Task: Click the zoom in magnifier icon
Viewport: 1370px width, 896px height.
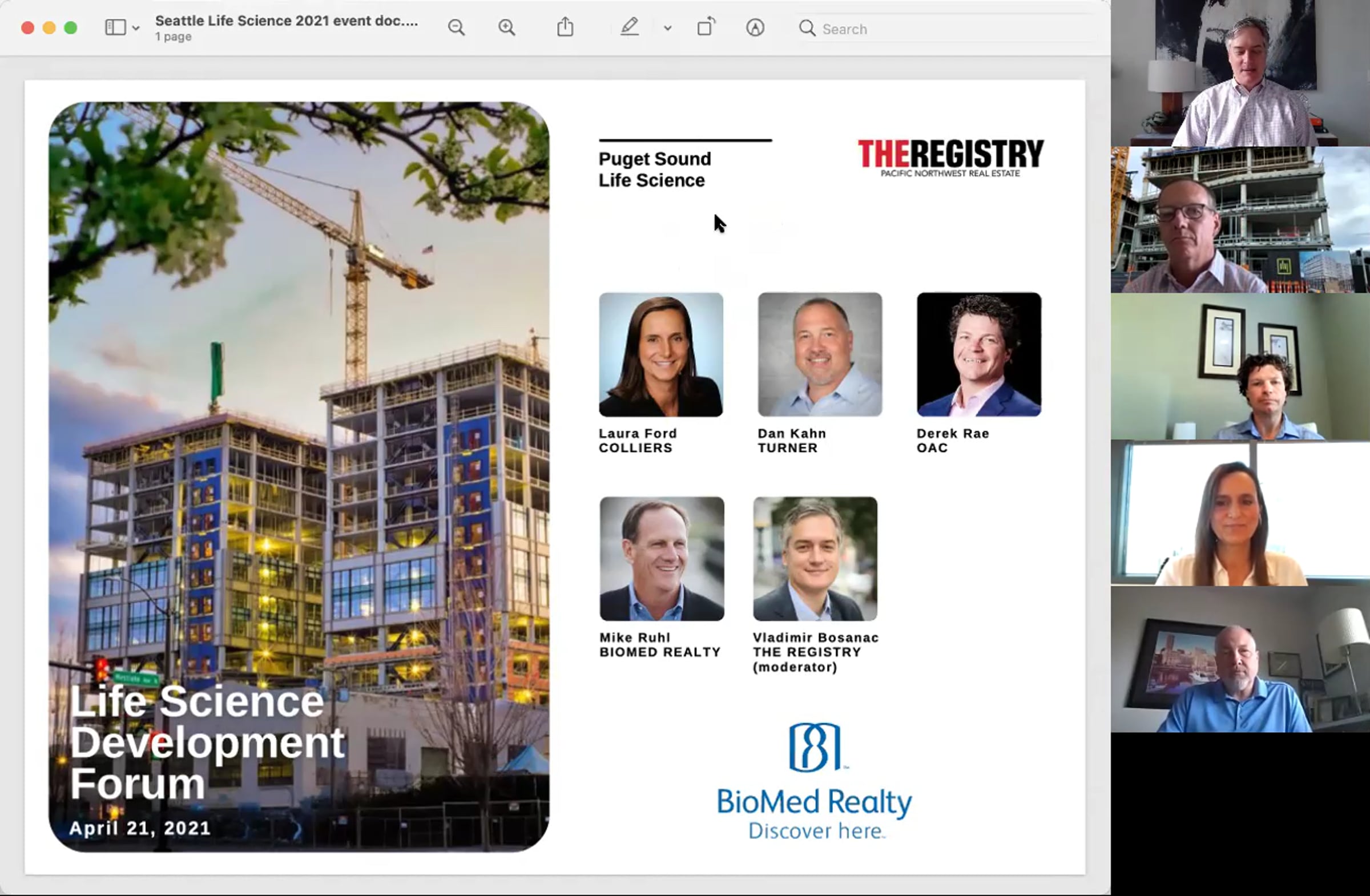Action: 506,27
